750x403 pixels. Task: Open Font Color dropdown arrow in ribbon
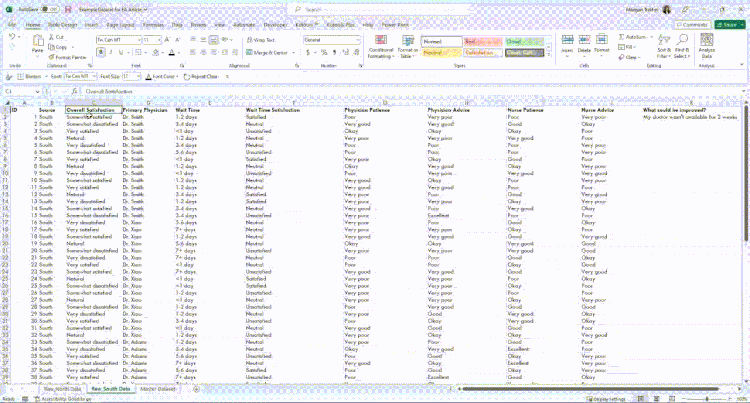coord(179,53)
